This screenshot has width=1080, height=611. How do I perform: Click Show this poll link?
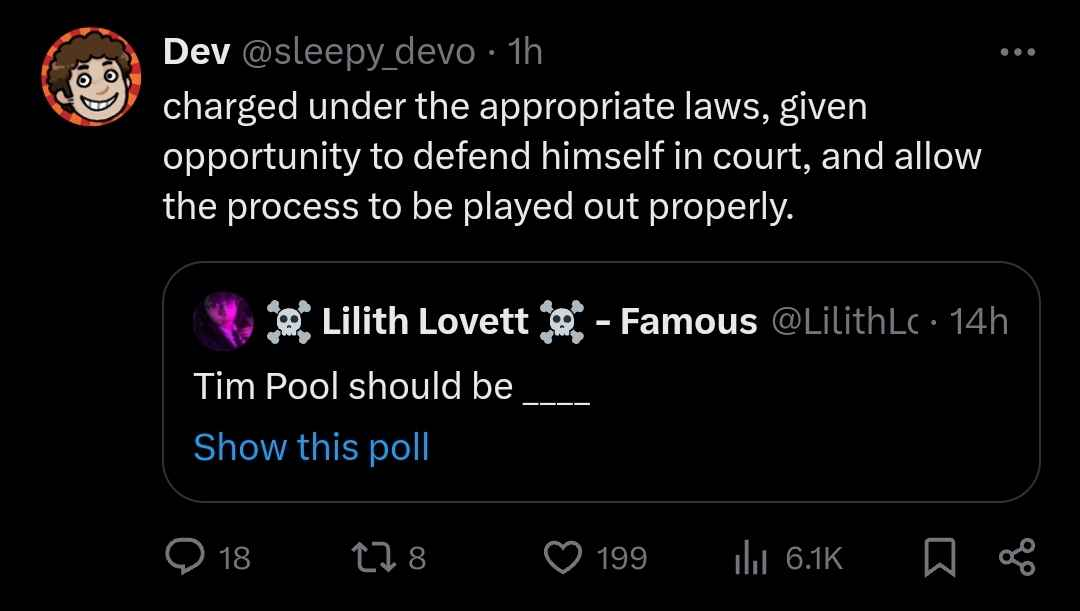311,446
